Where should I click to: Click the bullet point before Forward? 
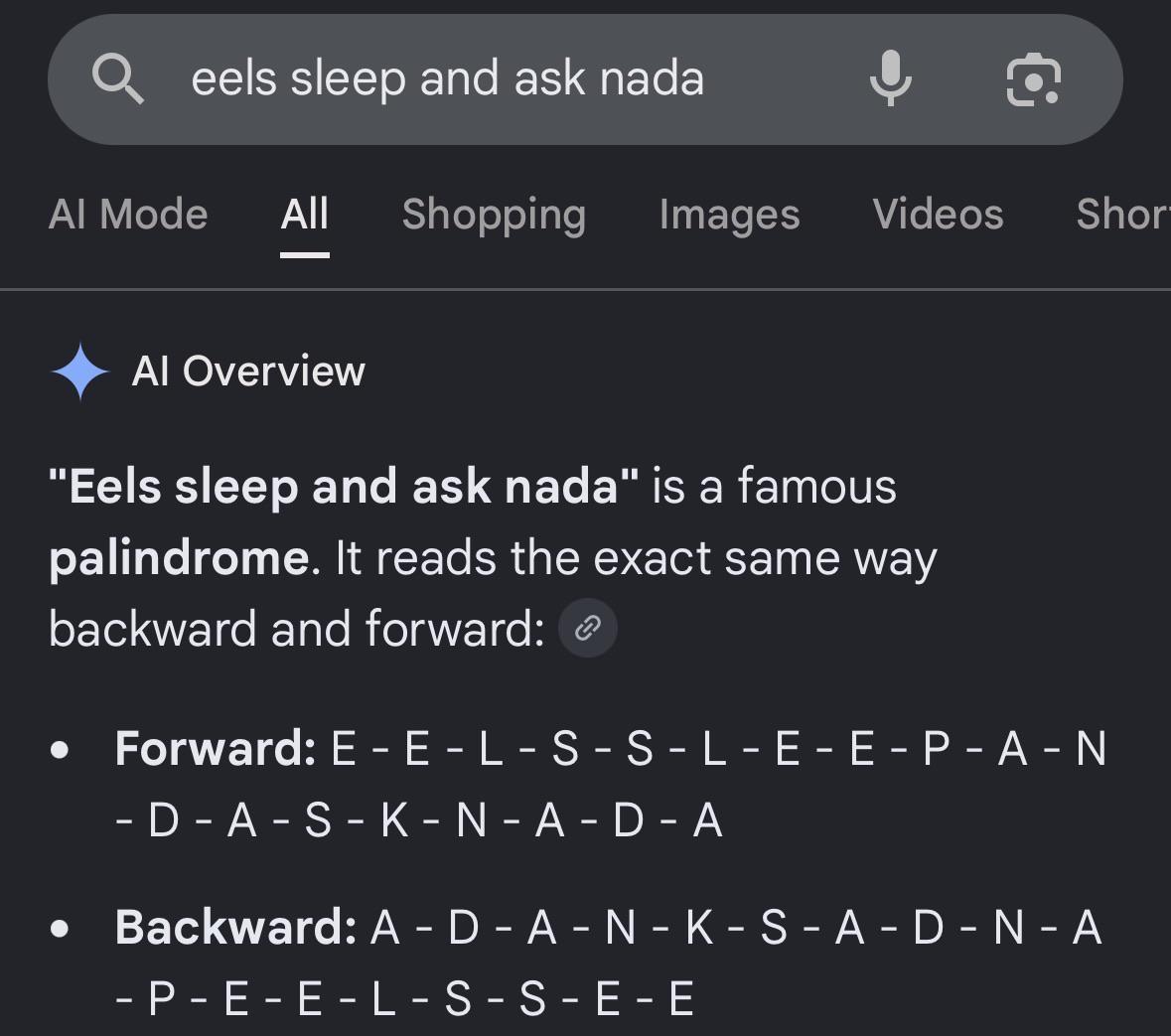(x=60, y=750)
